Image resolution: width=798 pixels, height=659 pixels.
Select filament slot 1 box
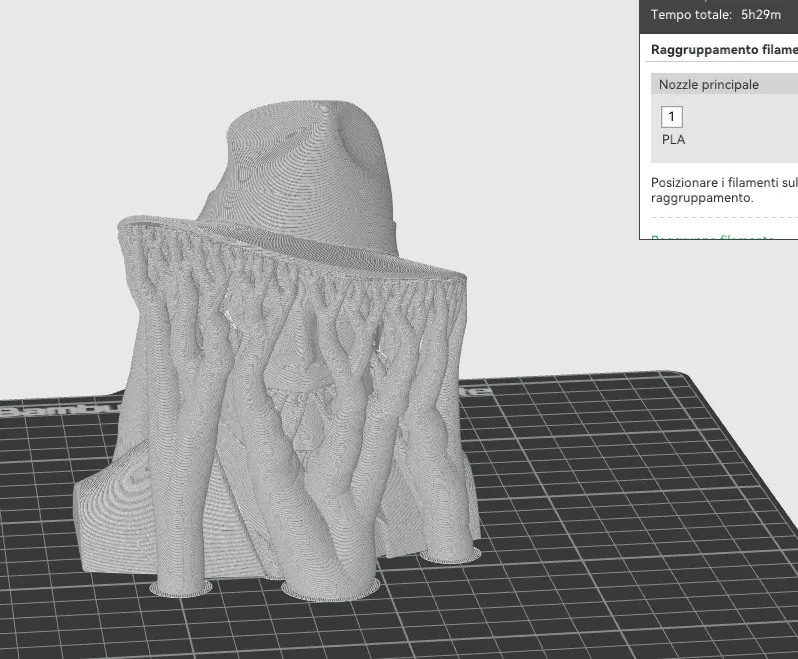pyautogui.click(x=672, y=117)
